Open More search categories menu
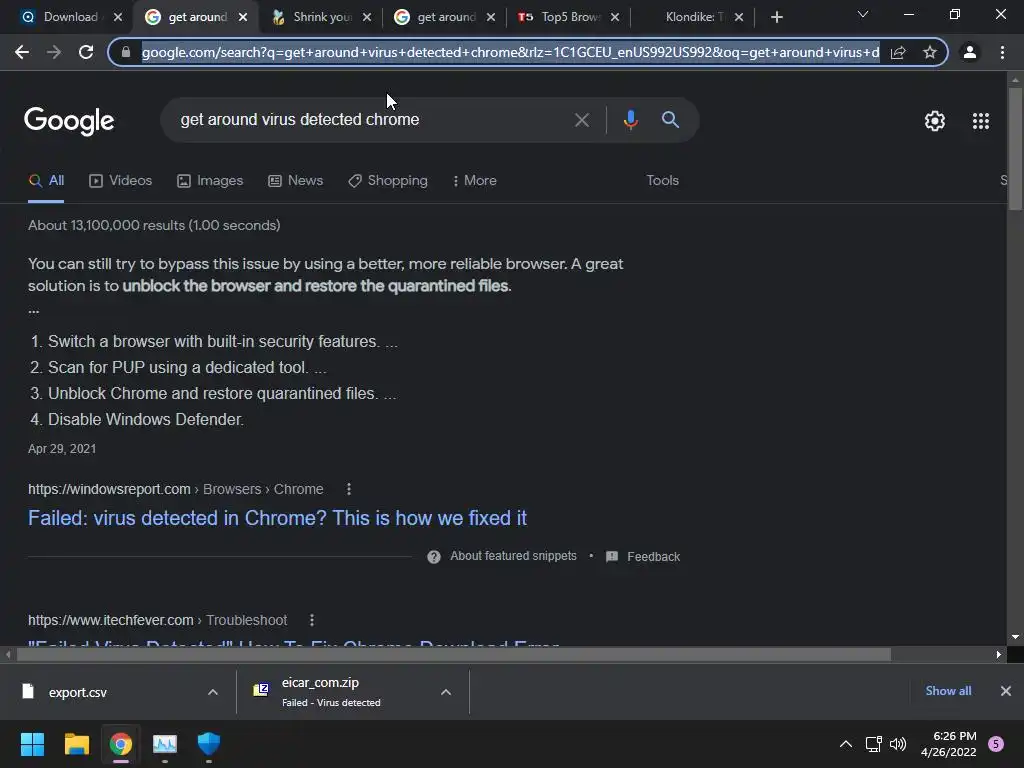1024x768 pixels. [x=475, y=181]
